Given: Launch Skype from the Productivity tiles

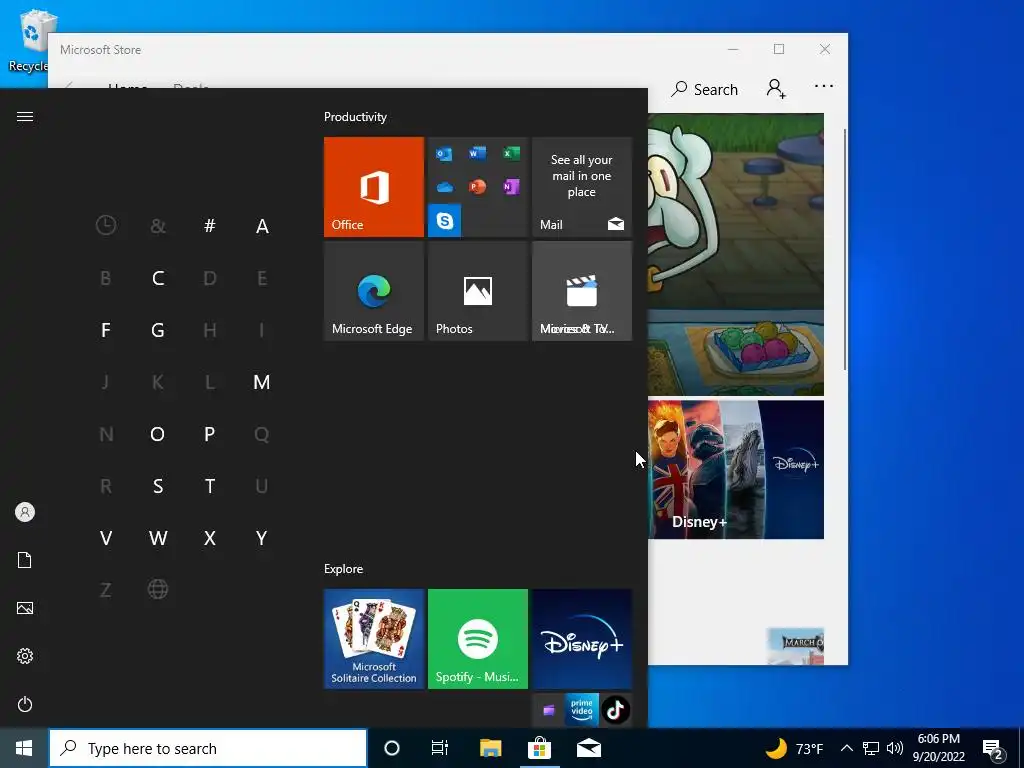Looking at the screenshot, I should pos(445,221).
